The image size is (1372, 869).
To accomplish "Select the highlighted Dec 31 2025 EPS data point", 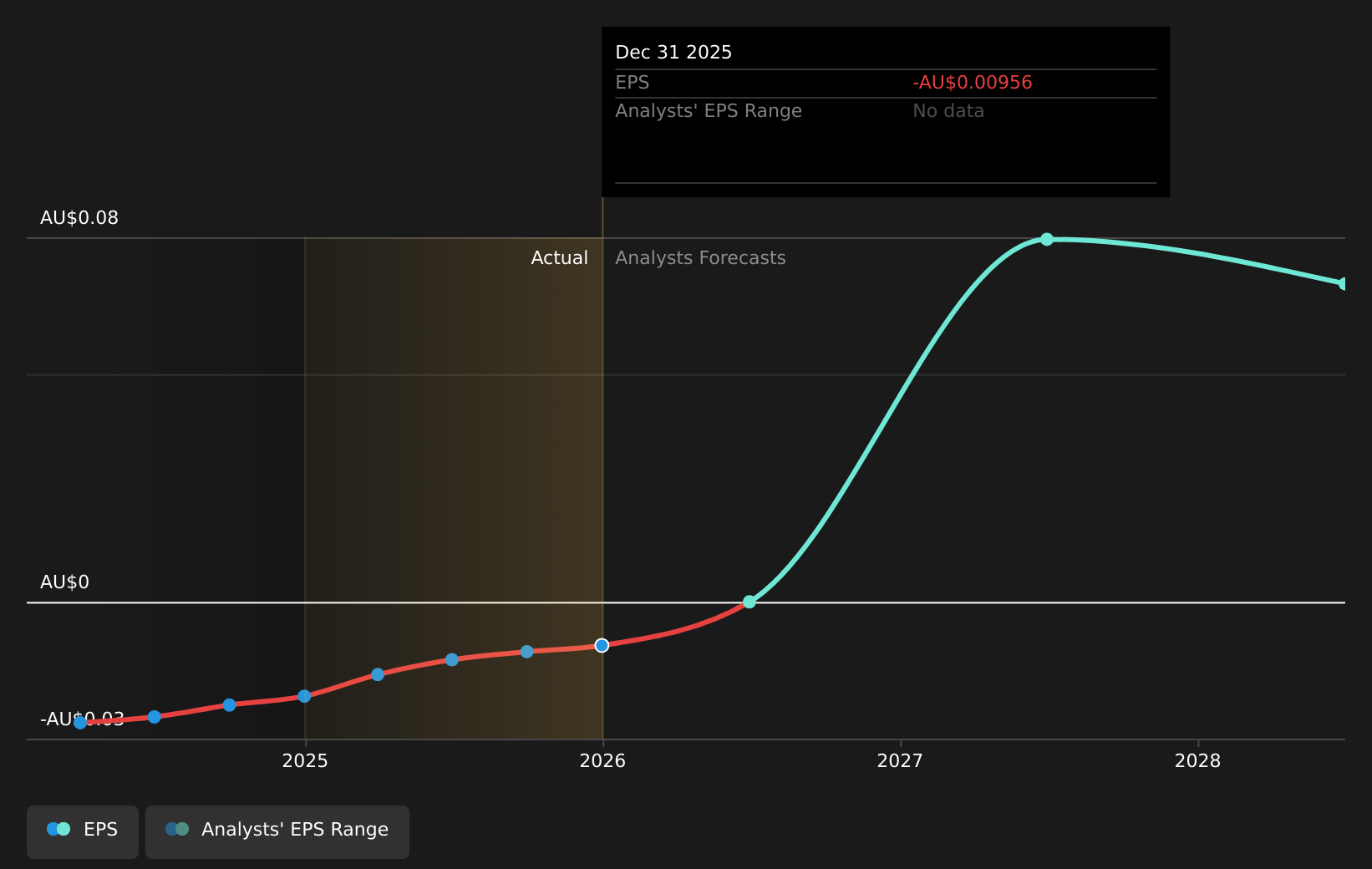I will 602,645.
